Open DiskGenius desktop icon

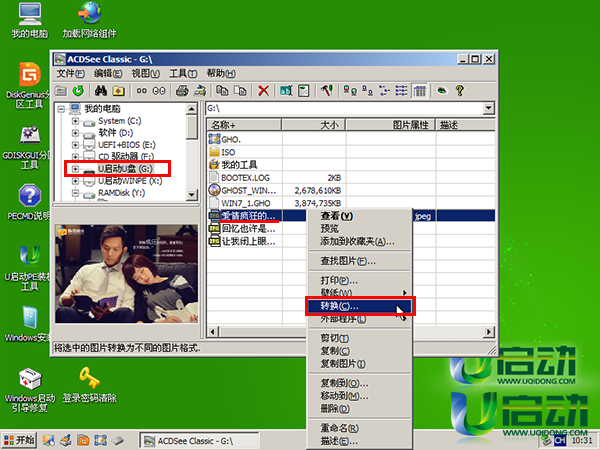29,85
